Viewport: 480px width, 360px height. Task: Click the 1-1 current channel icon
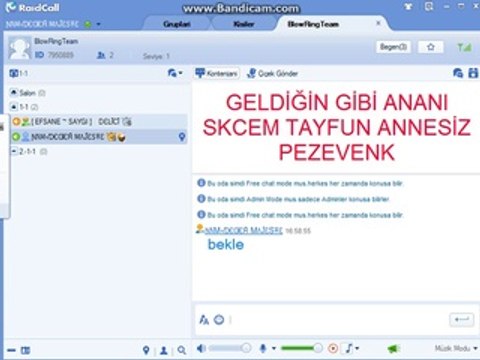click(x=13, y=73)
